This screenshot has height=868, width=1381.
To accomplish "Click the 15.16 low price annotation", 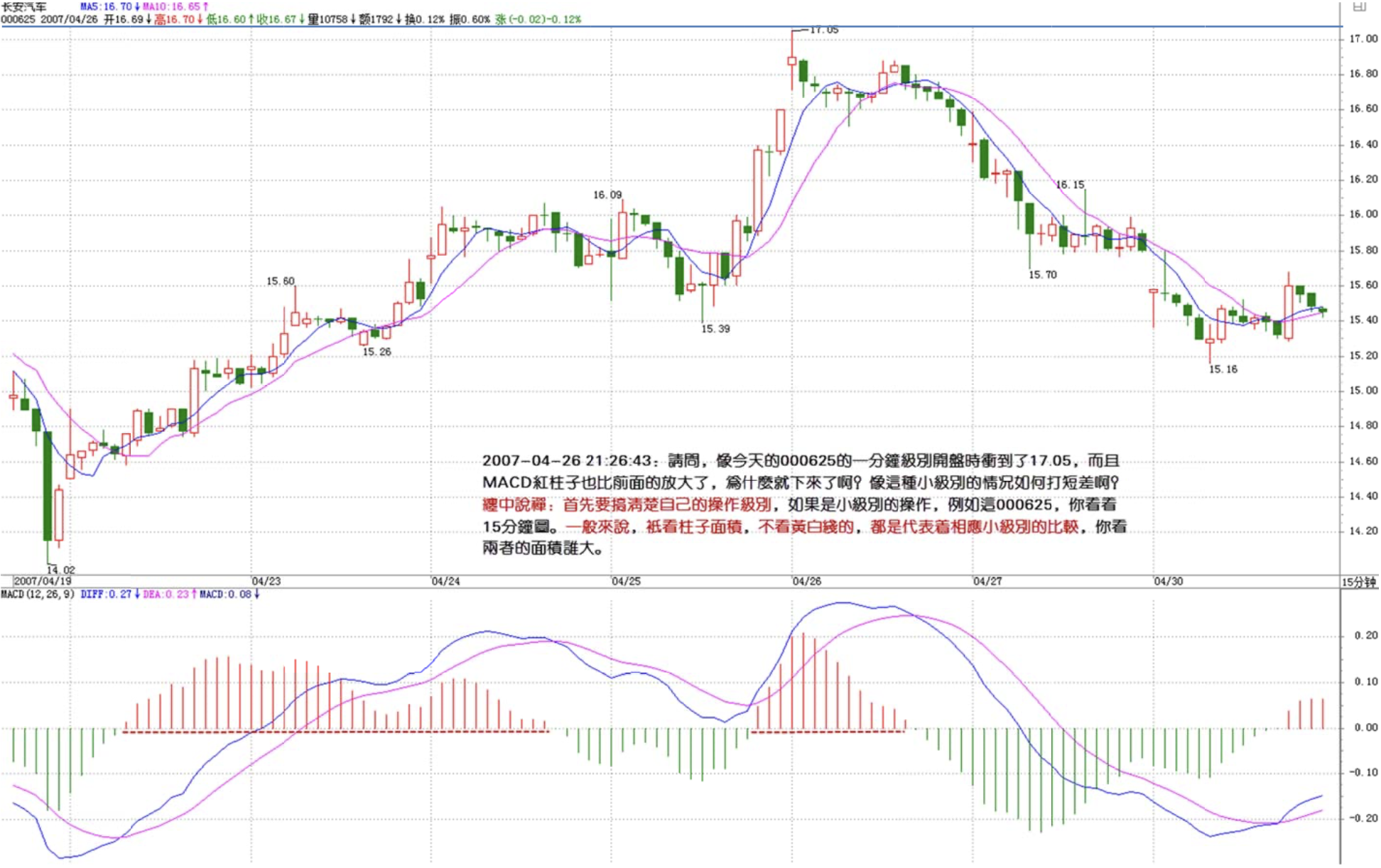I will 1223,369.
